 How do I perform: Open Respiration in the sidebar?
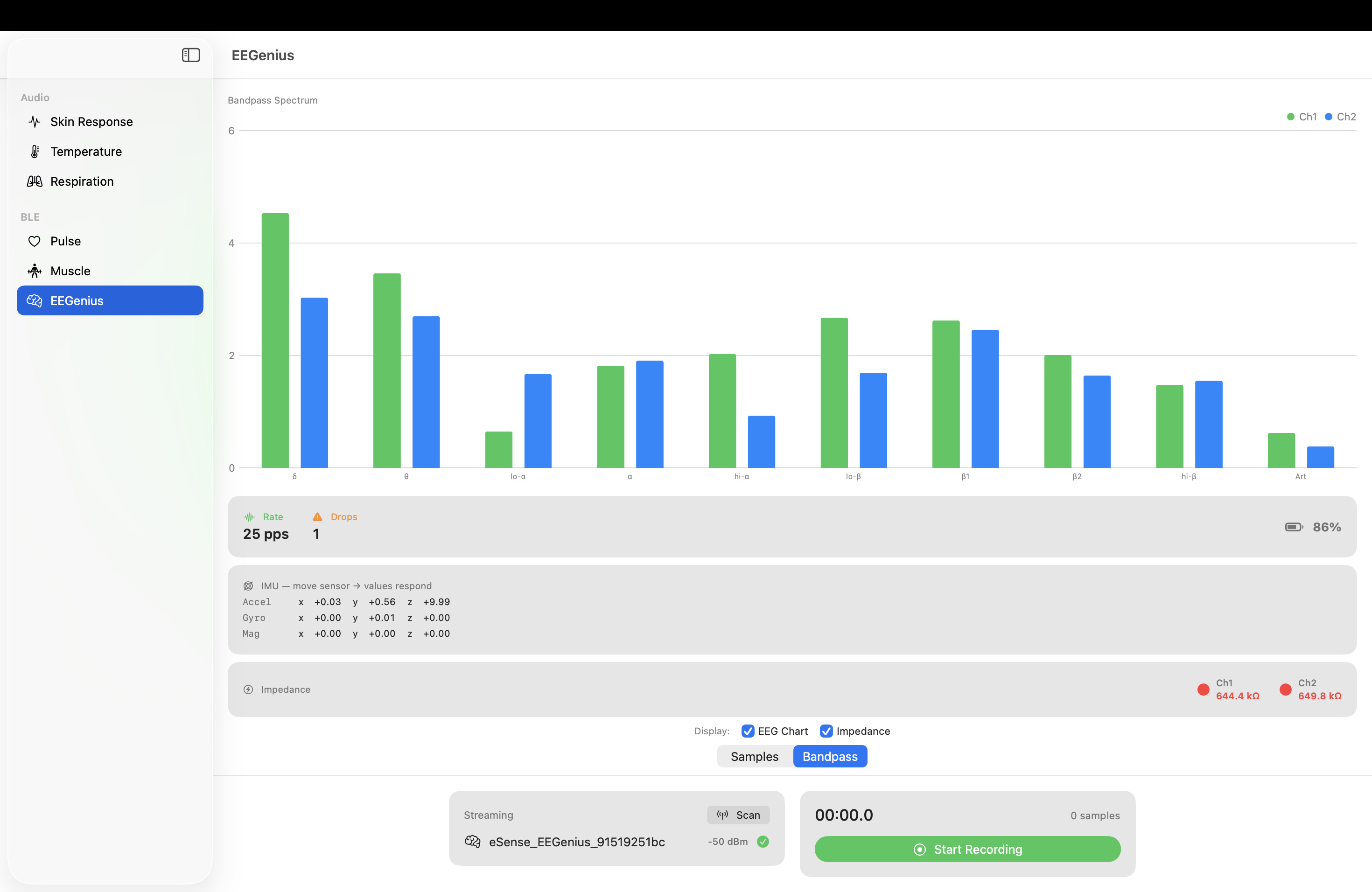(x=110, y=181)
